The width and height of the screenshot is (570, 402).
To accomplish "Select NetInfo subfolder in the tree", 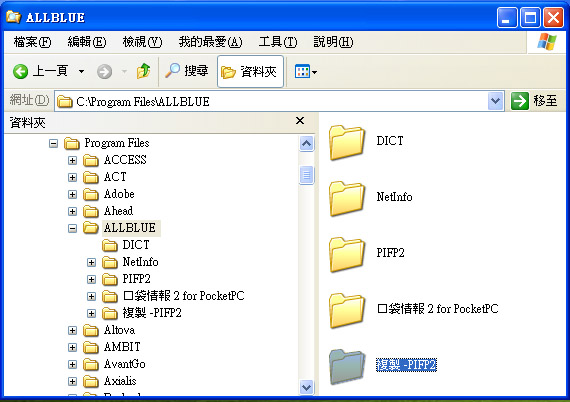I will pyautogui.click(x=140, y=262).
